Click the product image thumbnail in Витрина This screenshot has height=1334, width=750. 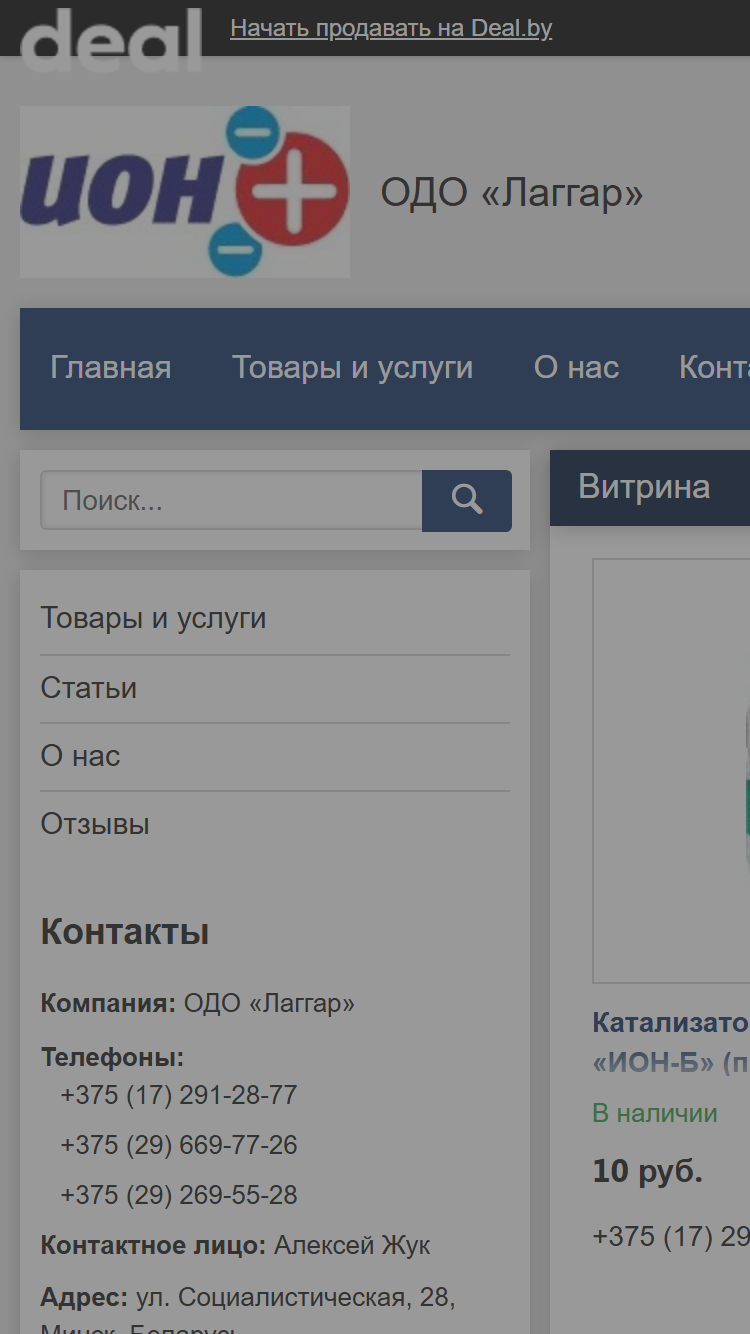(x=671, y=771)
